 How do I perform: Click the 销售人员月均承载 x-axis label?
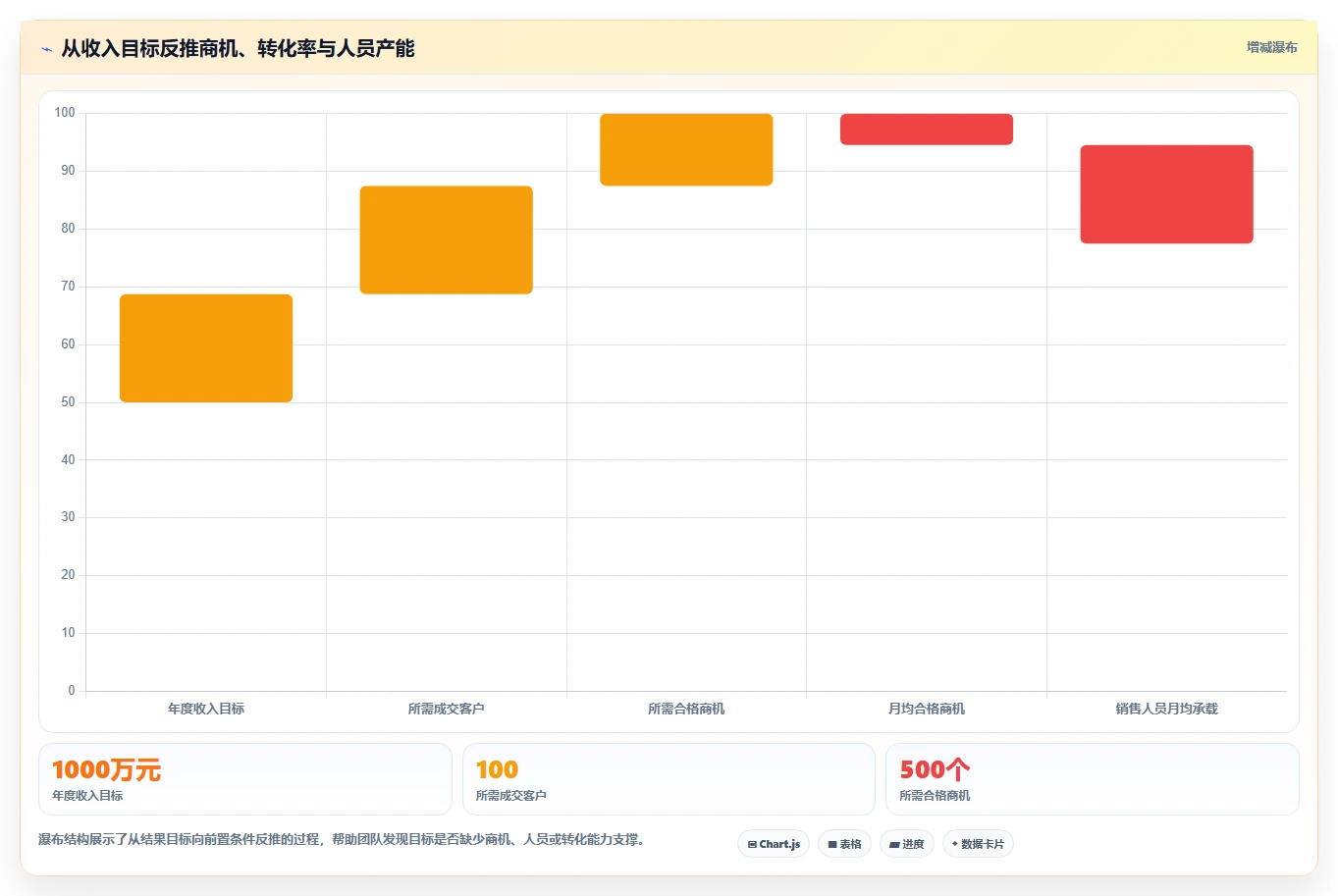[x=1166, y=709]
